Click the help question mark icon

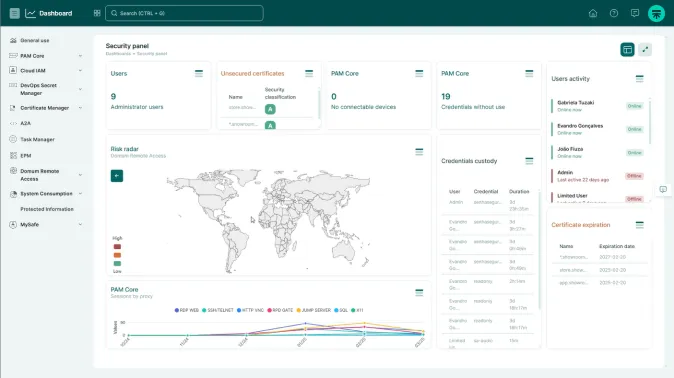[614, 13]
